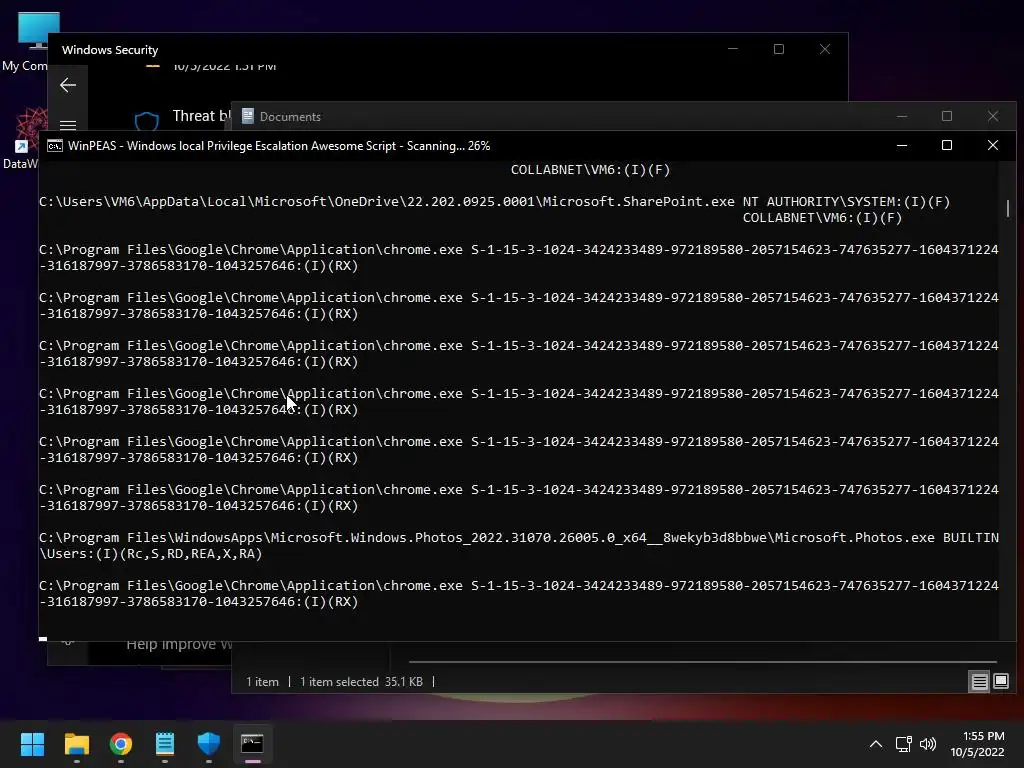
Task: Click the Microsoft.Photos.exe path line
Action: coord(519,537)
